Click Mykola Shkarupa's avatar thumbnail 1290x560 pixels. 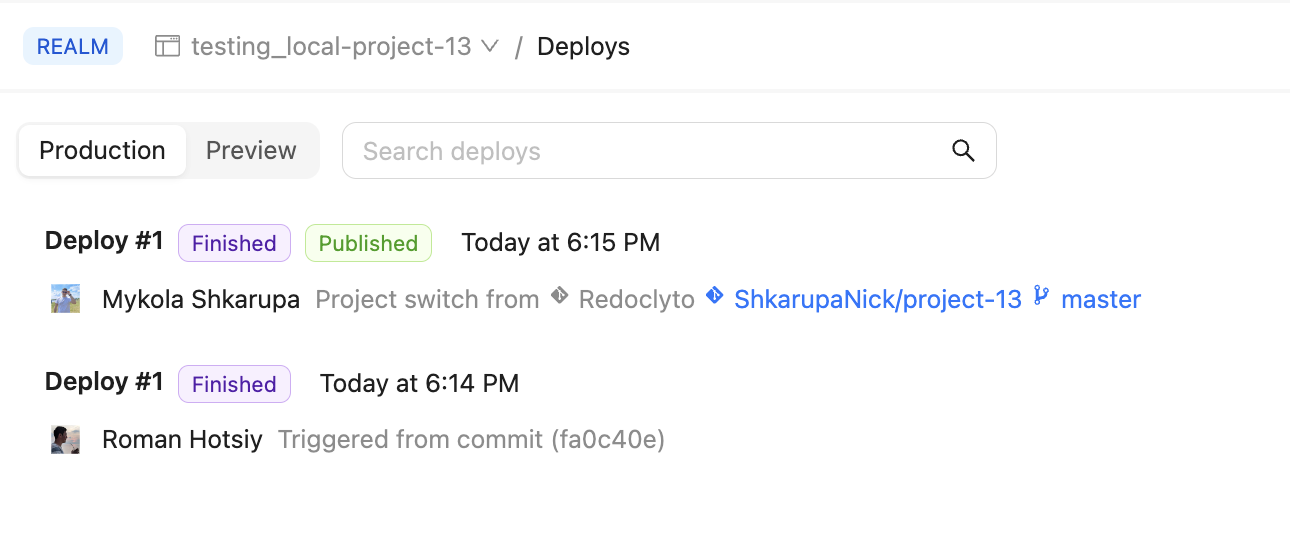(66, 299)
